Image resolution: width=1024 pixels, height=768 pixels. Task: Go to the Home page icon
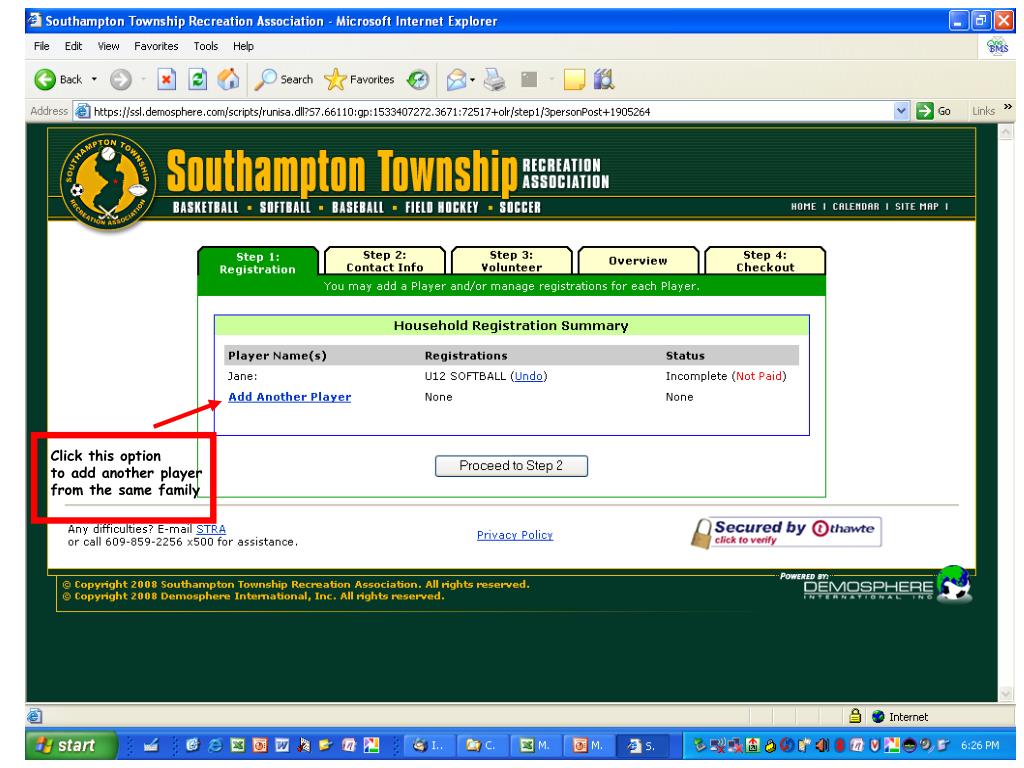click(228, 79)
